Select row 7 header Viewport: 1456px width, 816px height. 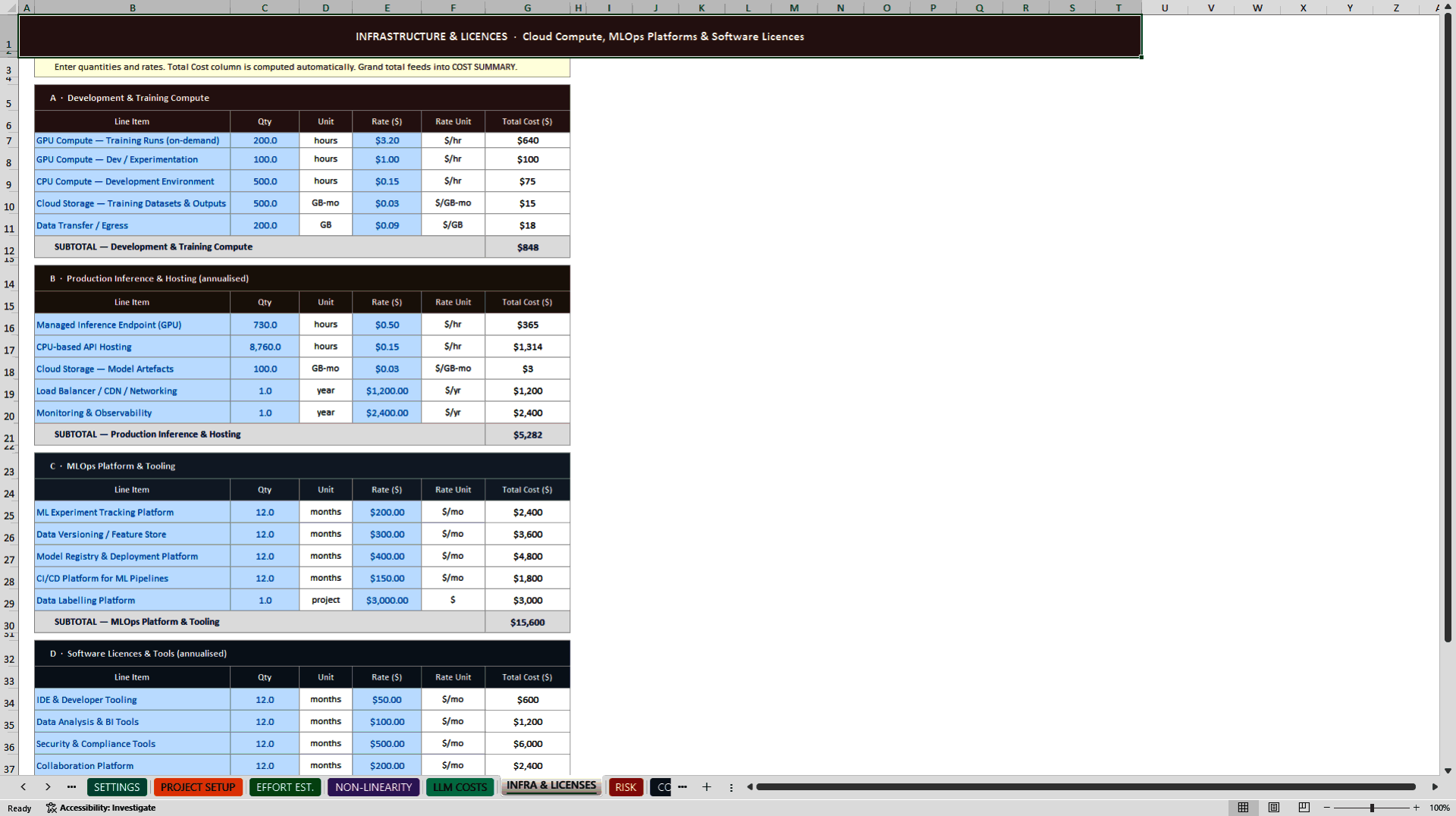click(9, 140)
